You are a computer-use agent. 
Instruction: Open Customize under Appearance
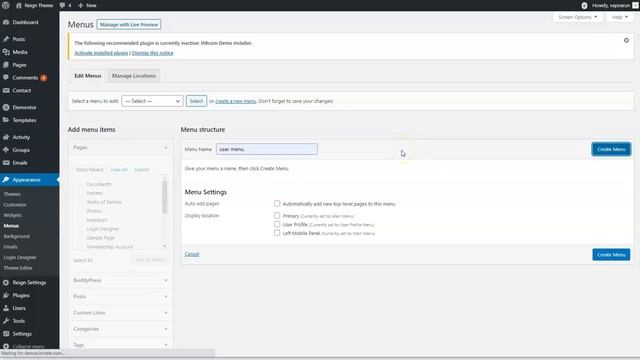coord(15,204)
